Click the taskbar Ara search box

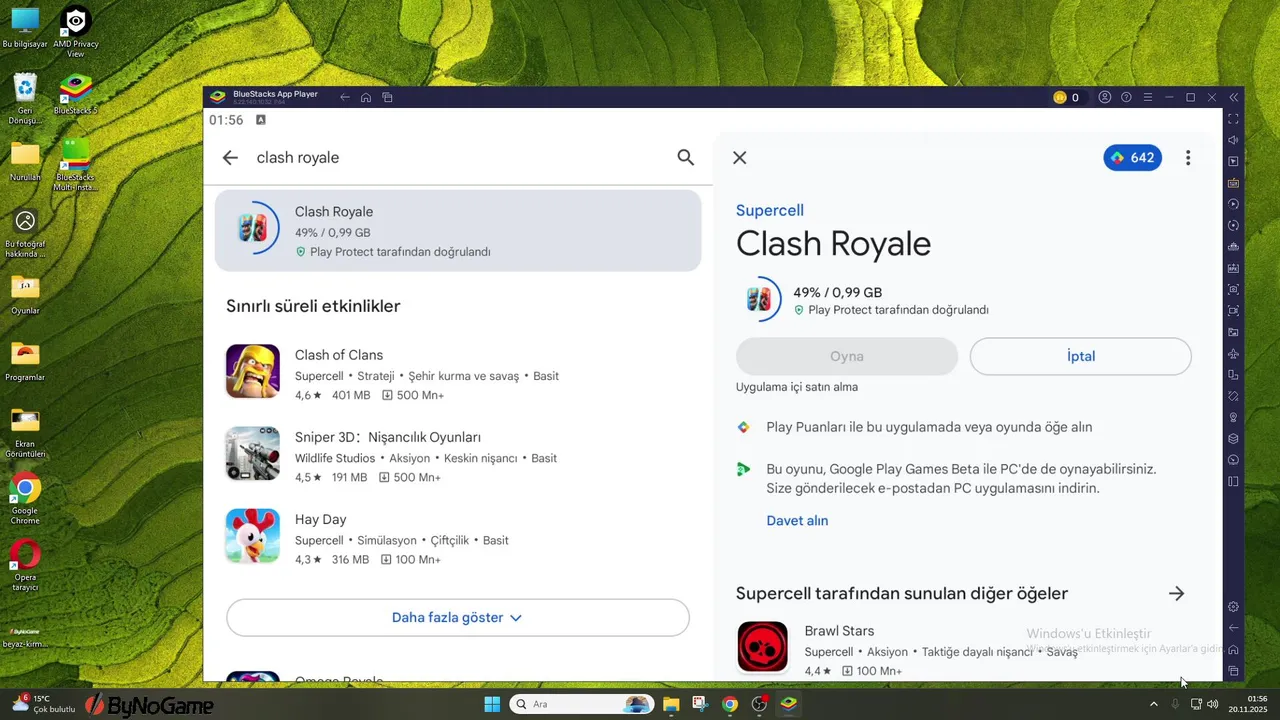[x=582, y=704]
